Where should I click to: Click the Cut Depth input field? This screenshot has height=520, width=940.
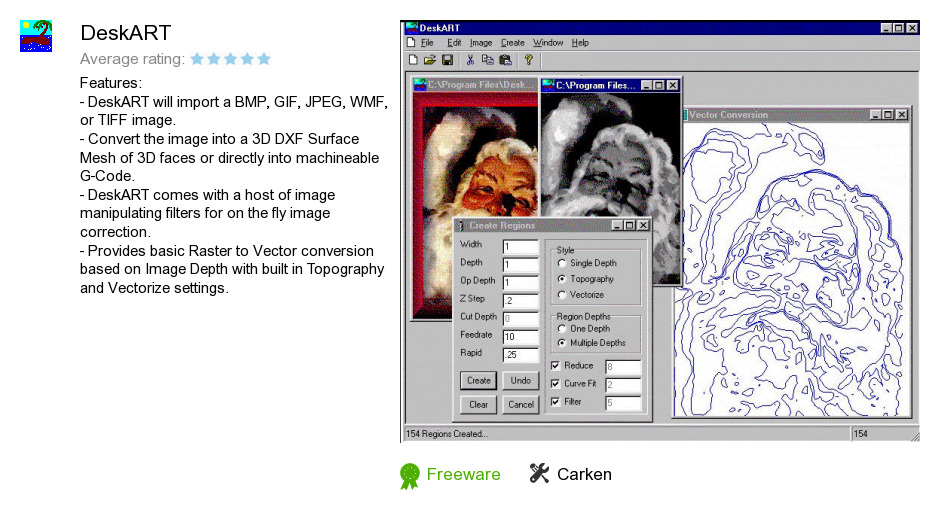pos(520,318)
